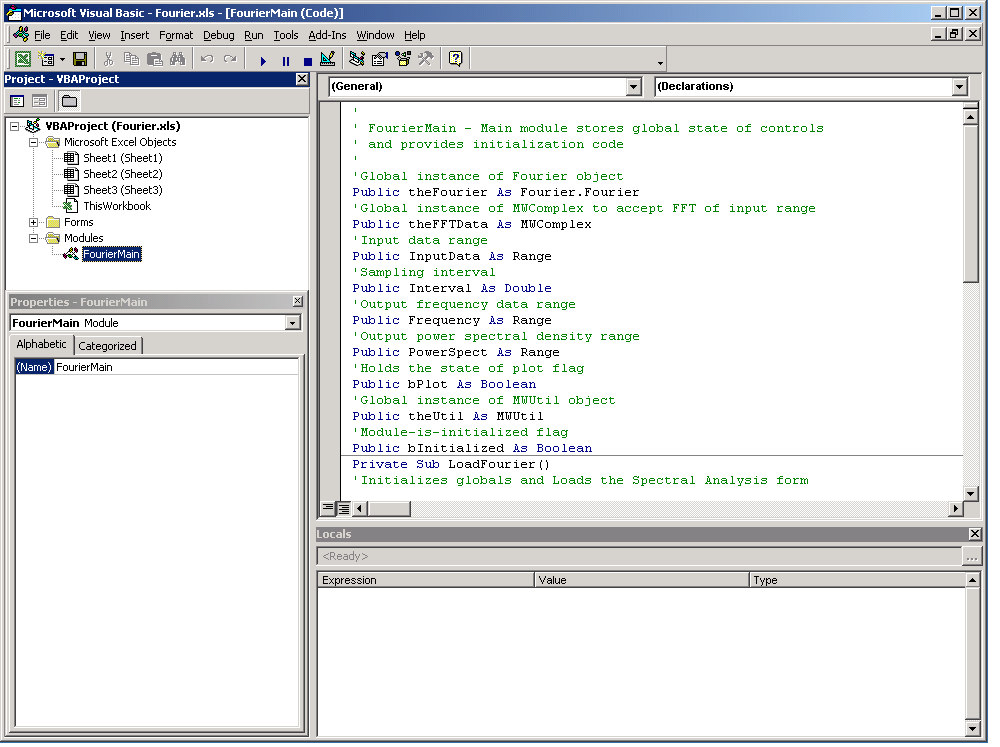
Task: Open the Tools menu
Action: [x=286, y=35]
